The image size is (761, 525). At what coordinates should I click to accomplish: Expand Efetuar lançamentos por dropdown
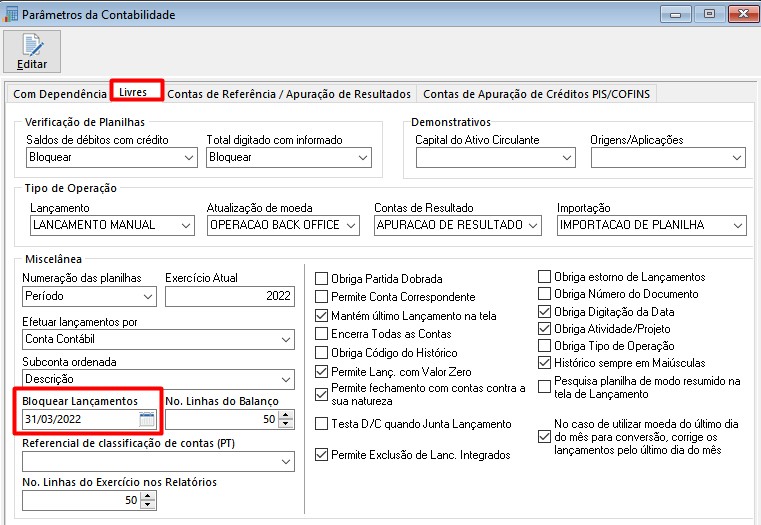[286, 340]
